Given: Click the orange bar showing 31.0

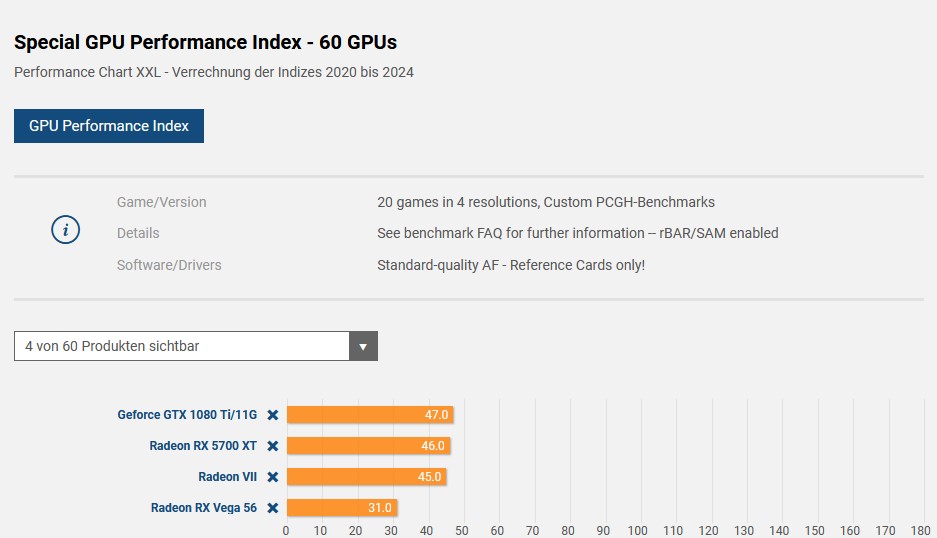Looking at the screenshot, I should click(x=341, y=508).
